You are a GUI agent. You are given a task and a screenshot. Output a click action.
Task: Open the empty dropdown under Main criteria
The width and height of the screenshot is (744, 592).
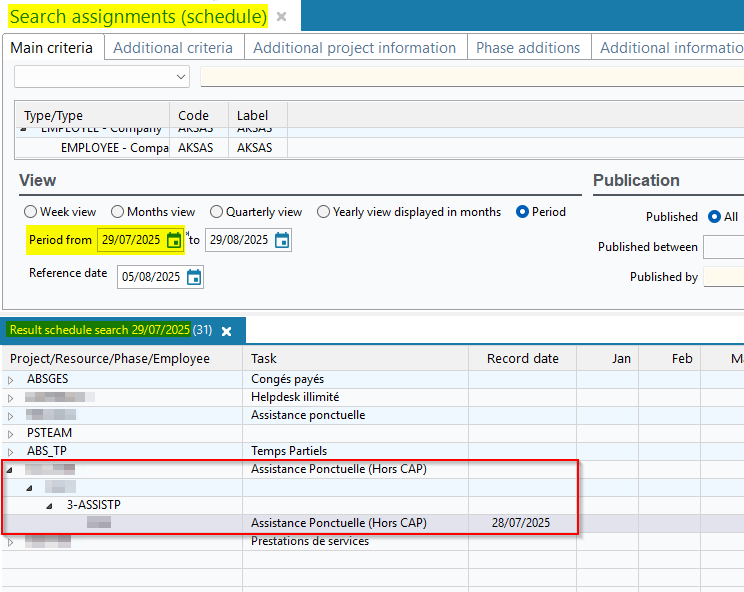102,77
